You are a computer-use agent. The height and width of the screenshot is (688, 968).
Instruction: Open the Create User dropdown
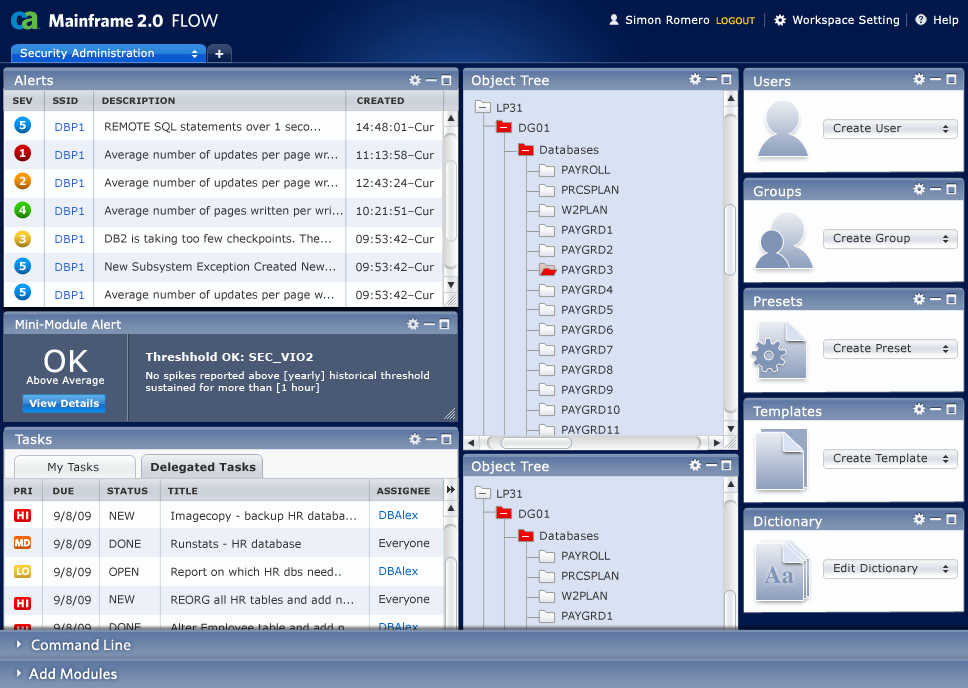890,128
